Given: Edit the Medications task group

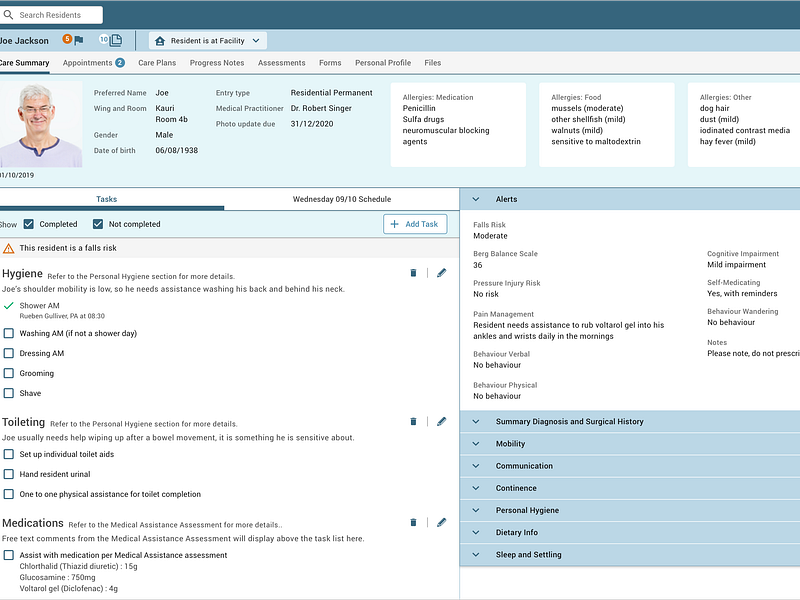Looking at the screenshot, I should 441,522.
